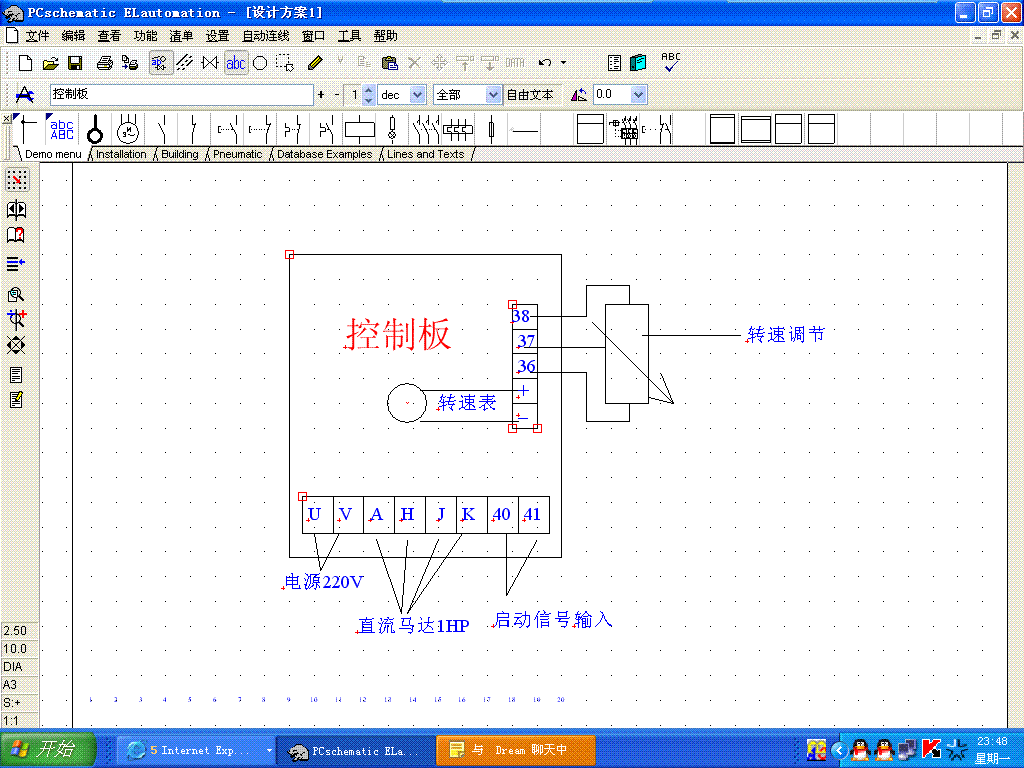The height and width of the screenshot is (768, 1024).
Task: Toggle the Symbols tool (valve-shaped icon)
Action: click(x=210, y=63)
